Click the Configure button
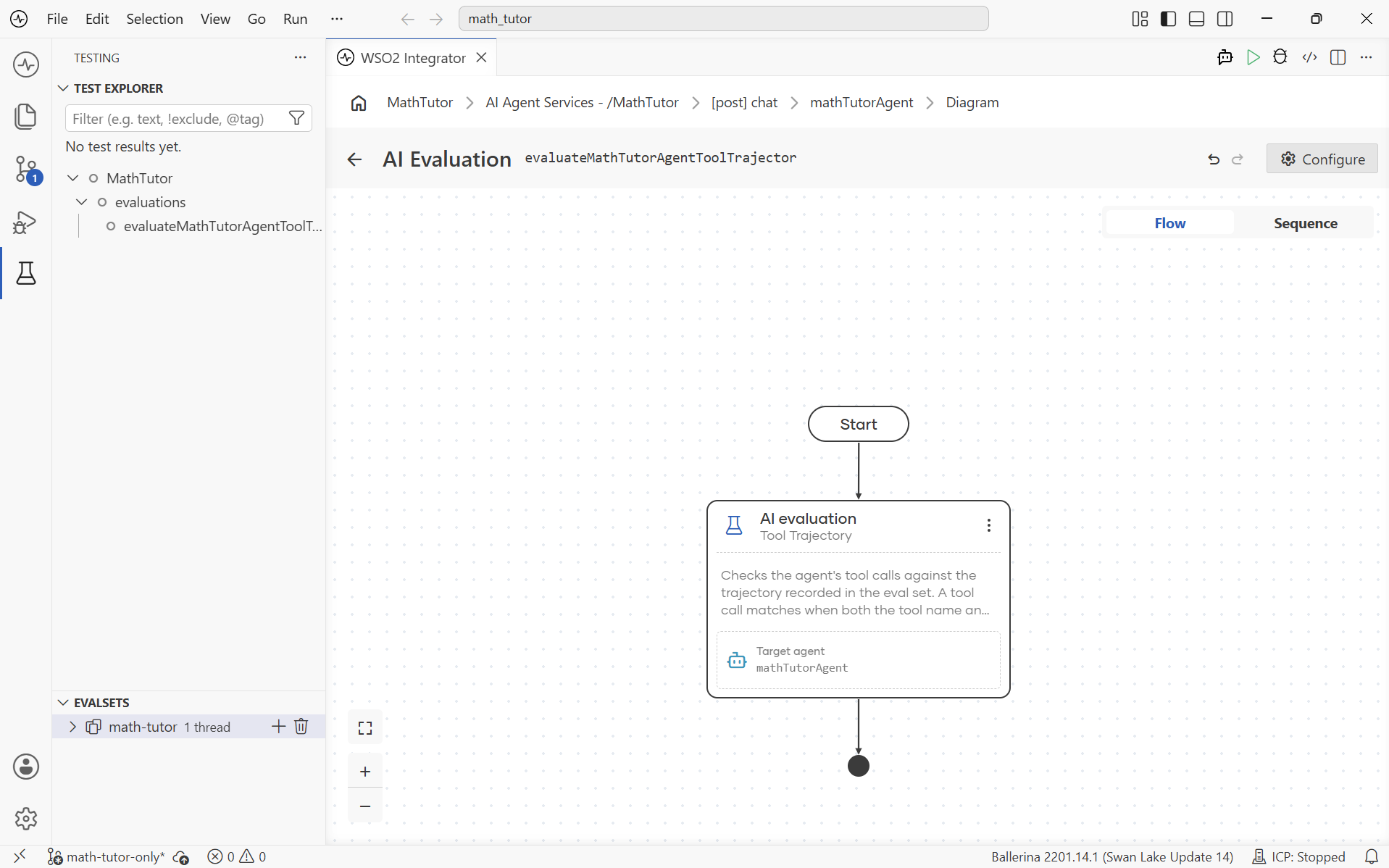The image size is (1389, 868). point(1322,159)
